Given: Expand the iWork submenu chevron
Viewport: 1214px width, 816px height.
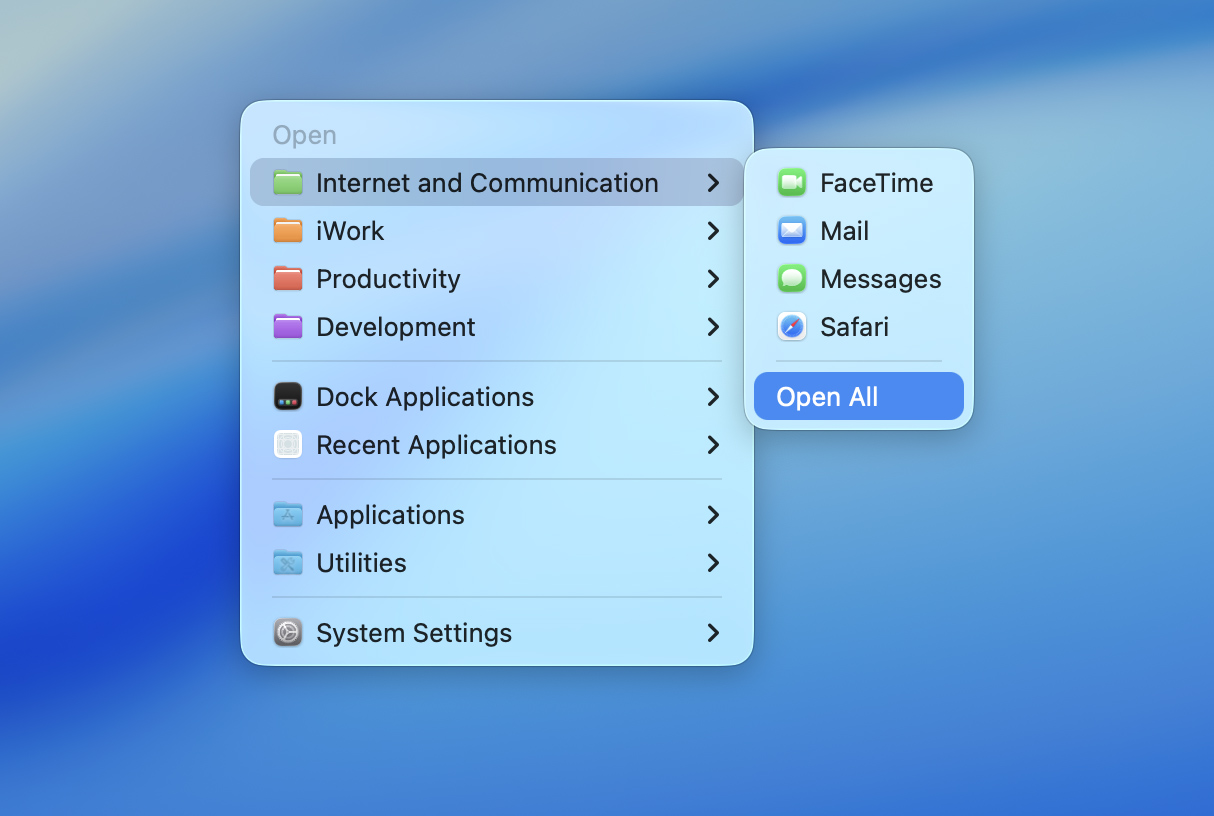Looking at the screenshot, I should 713,231.
